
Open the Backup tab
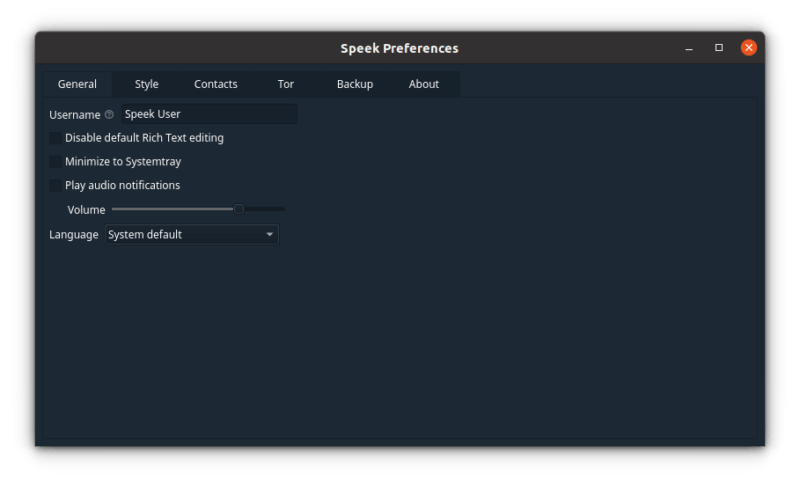[355, 84]
